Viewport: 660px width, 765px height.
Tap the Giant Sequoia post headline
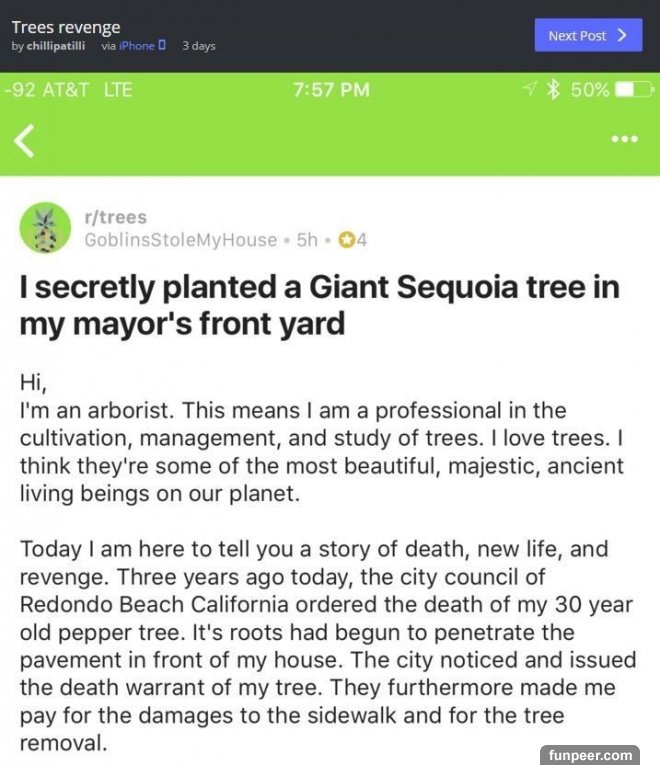[320, 305]
